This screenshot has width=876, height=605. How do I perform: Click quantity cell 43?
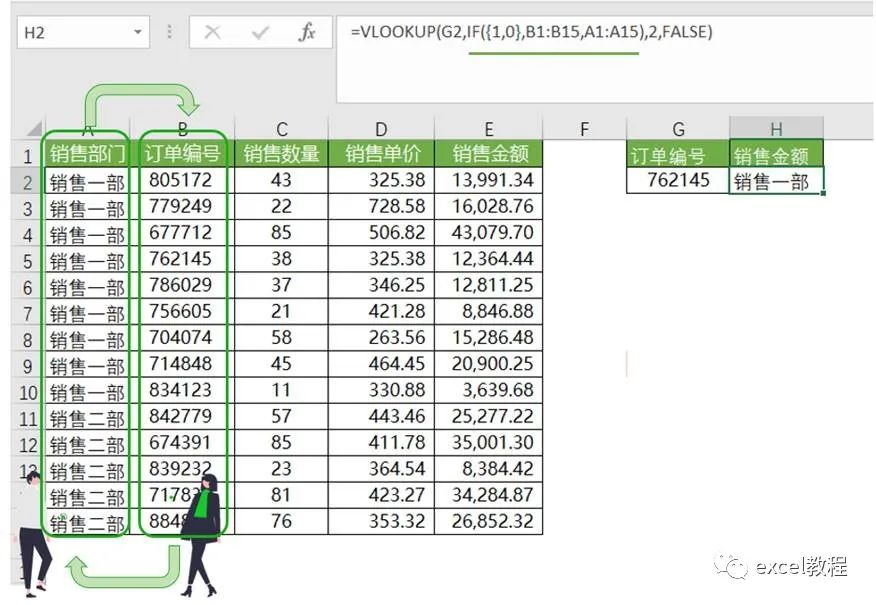pos(282,180)
